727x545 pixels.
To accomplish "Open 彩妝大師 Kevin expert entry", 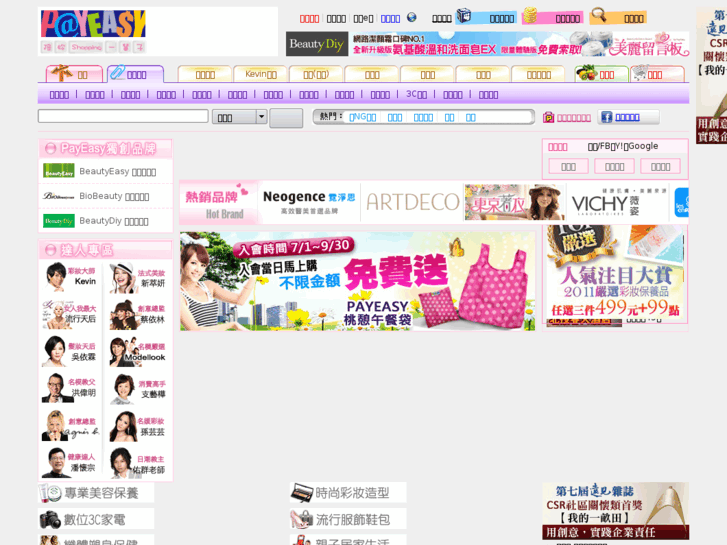I will pos(70,276).
